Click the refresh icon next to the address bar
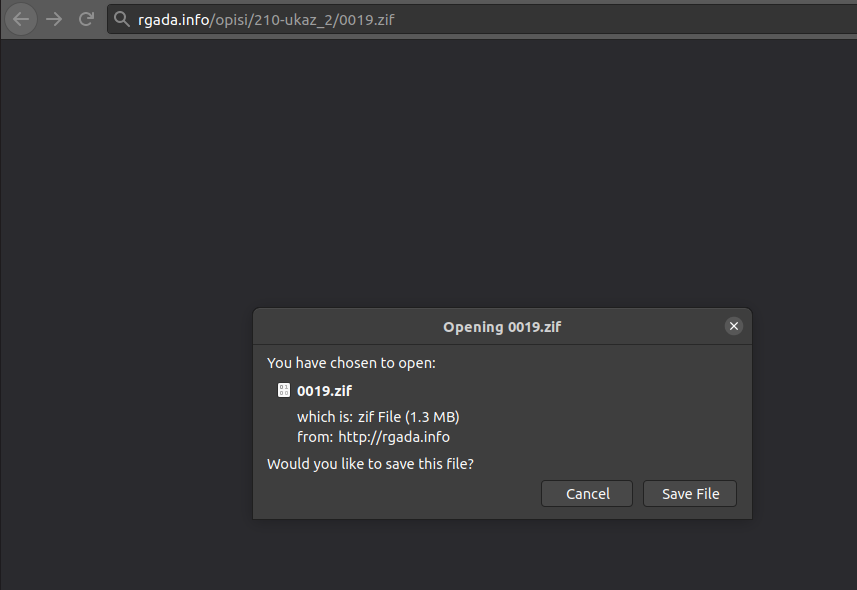The image size is (857, 590). click(86, 18)
